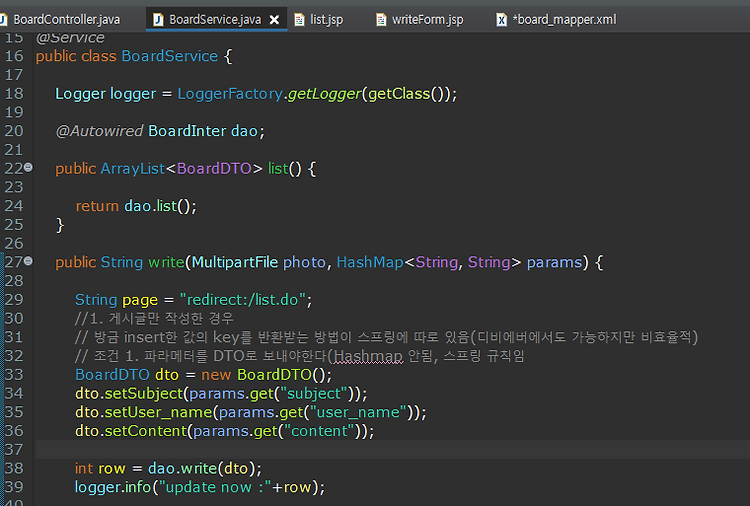Screen dimensions: 750x506
Task: Click the underlined word Hashmap in comment
Action: (368, 356)
